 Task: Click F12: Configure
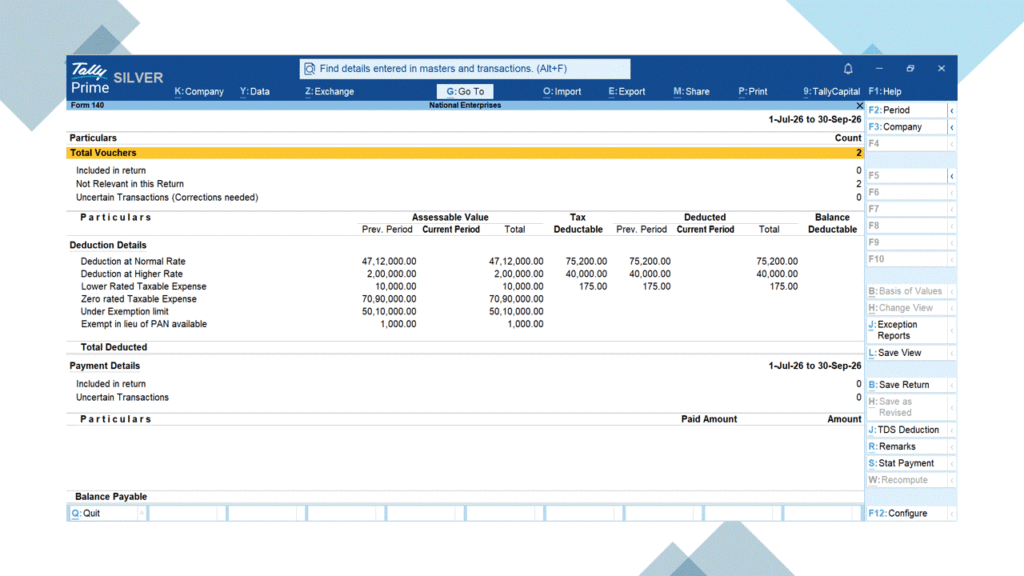pyautogui.click(x=906, y=513)
